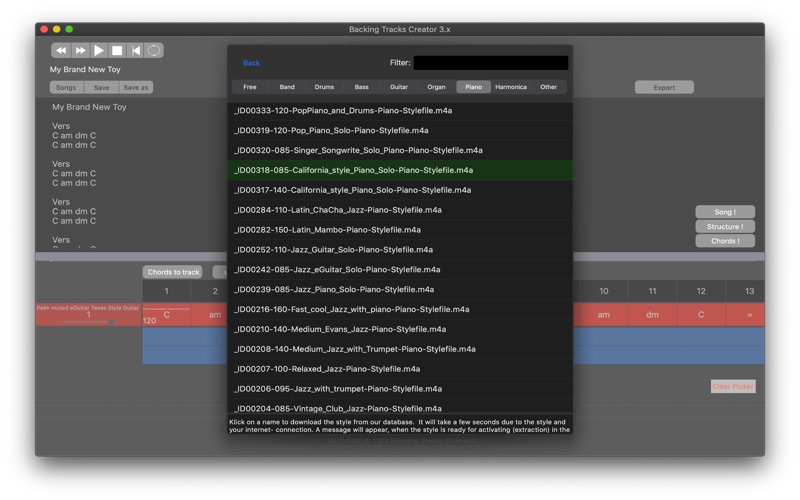Open the Songs list button
The height and width of the screenshot is (500, 800).
pos(66,87)
